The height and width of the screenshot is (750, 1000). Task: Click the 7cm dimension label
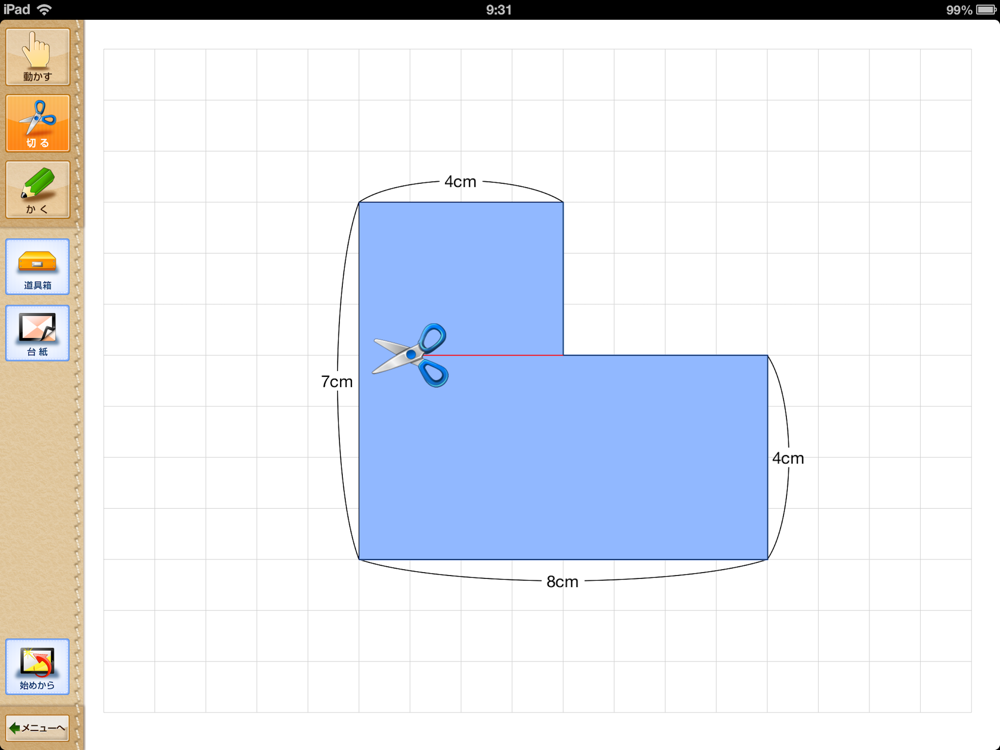click(337, 381)
